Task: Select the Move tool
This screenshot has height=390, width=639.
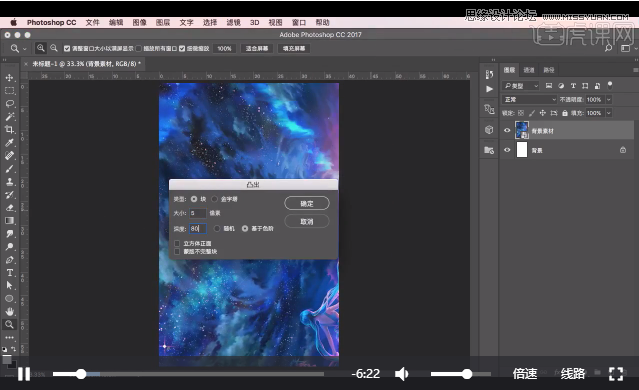Action: 9,77
